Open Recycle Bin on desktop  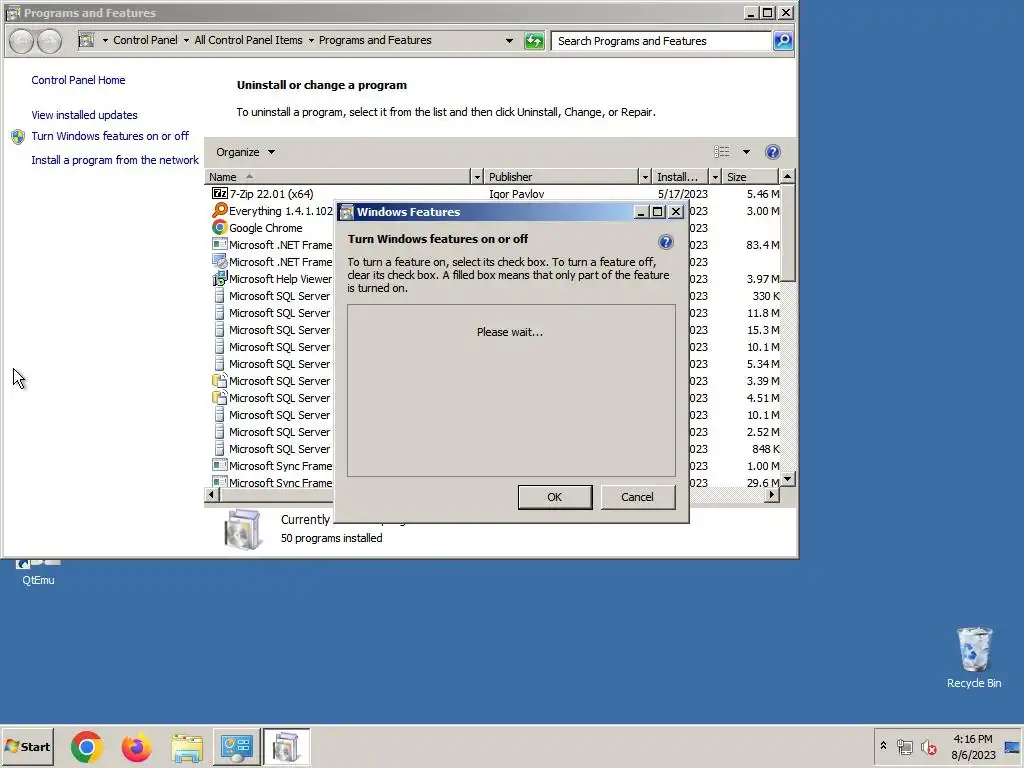tap(974, 658)
